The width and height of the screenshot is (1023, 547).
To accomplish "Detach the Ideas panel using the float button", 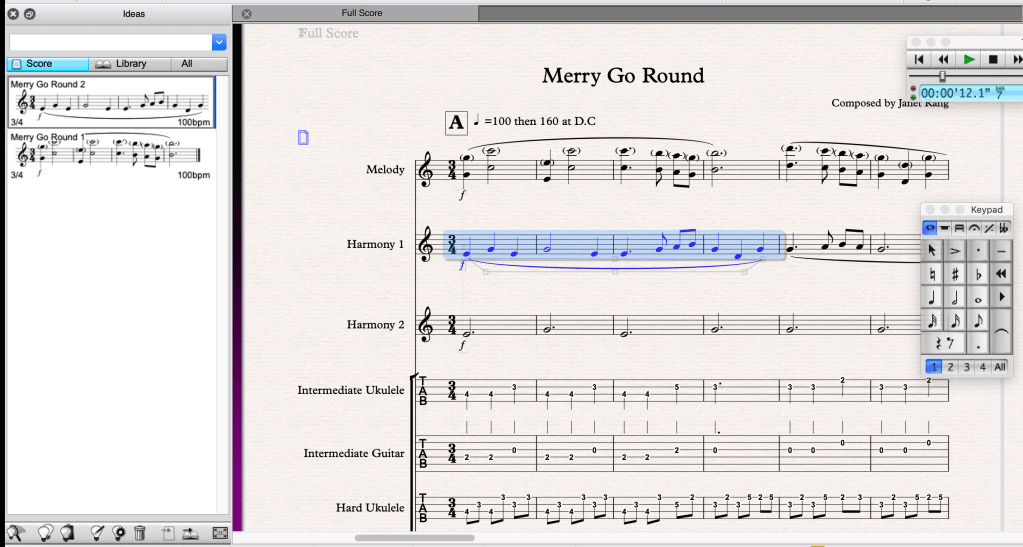I will (30, 14).
